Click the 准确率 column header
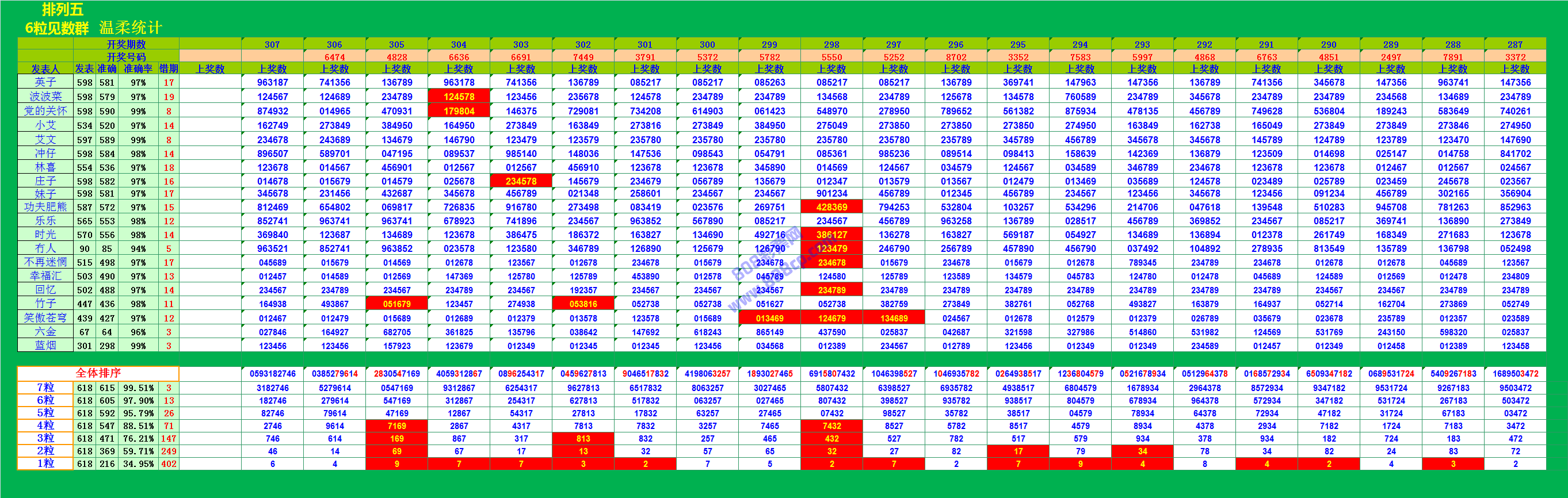Screen dimensions: 1568x498 pos(138,68)
